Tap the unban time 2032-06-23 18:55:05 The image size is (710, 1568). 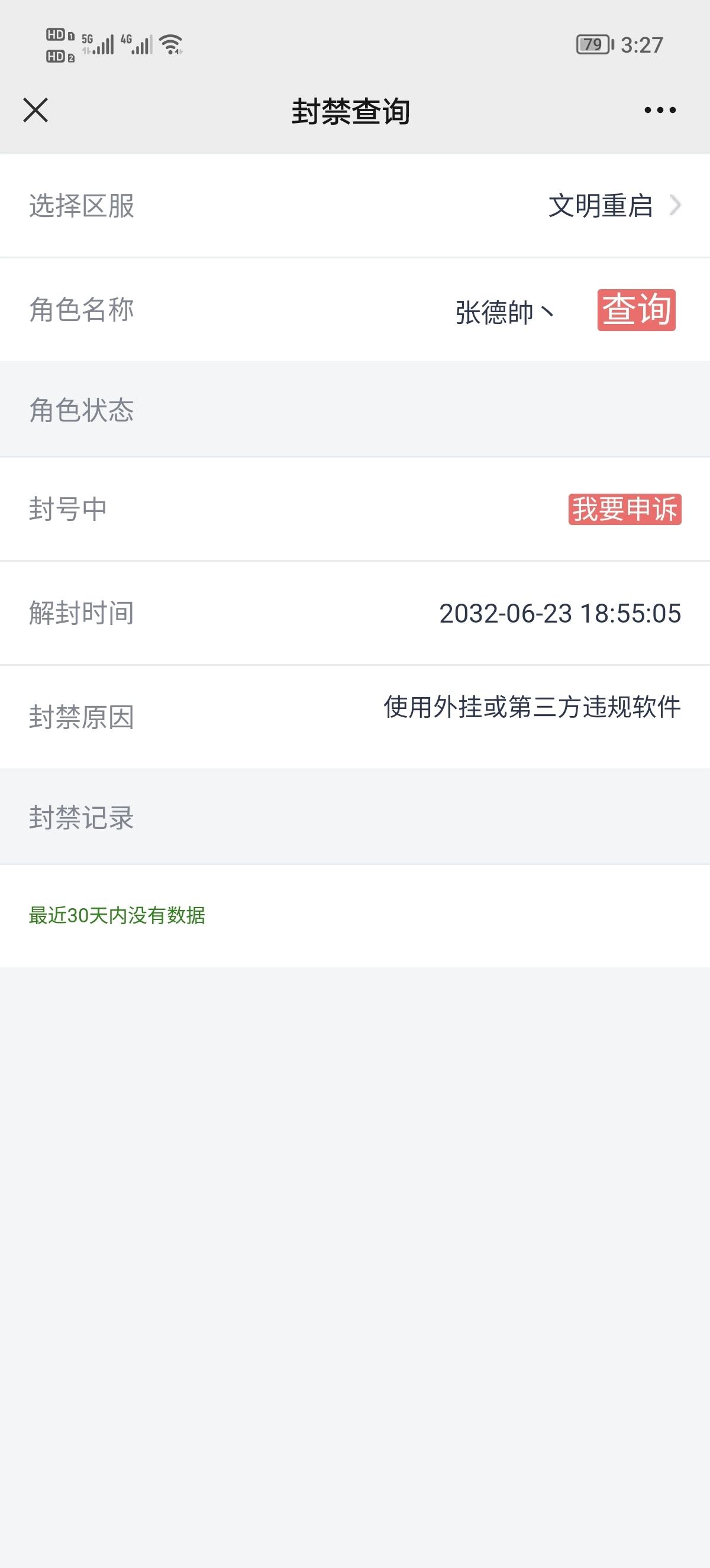coord(560,613)
